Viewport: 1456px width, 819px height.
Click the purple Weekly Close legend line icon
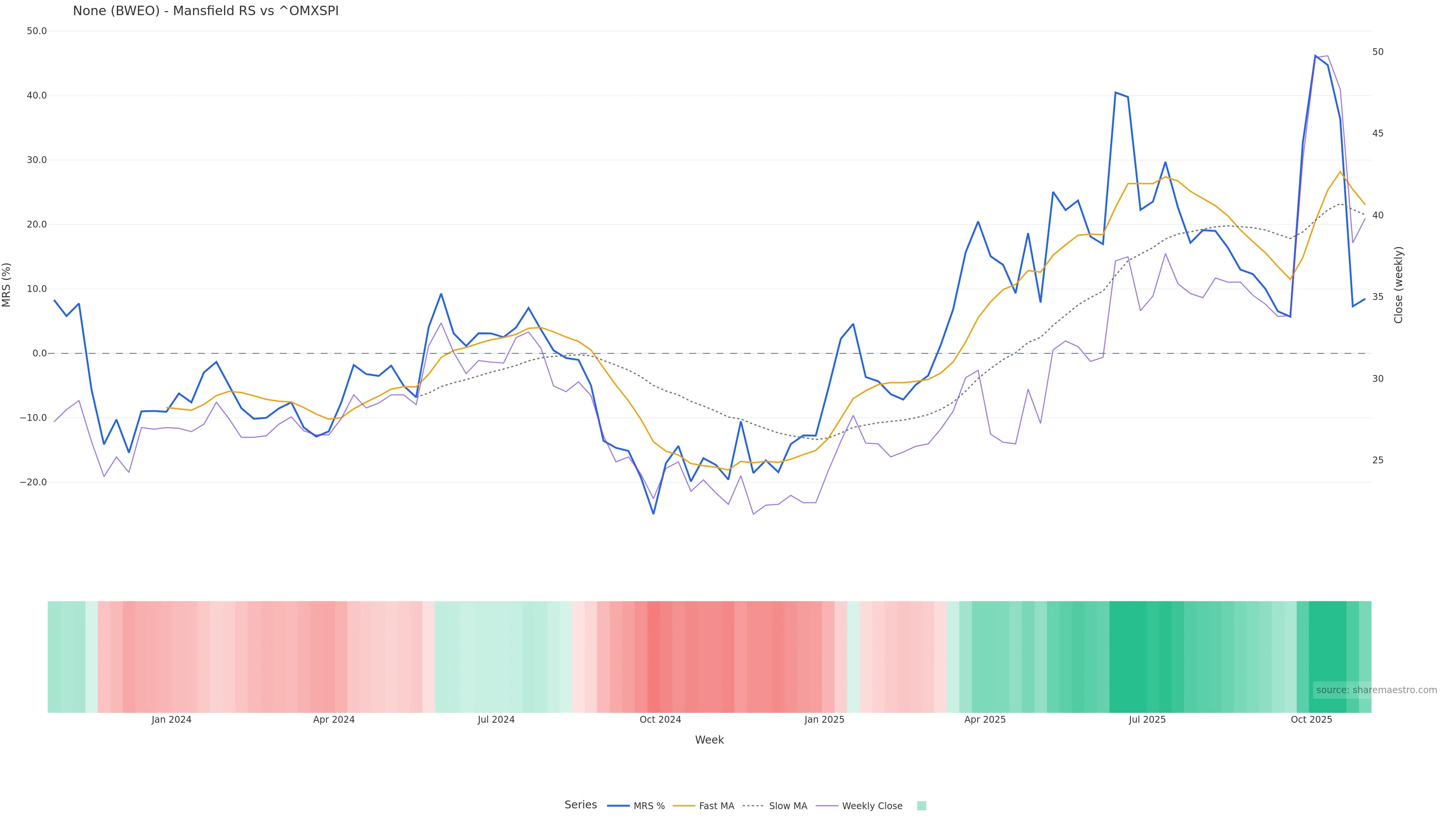[827, 806]
